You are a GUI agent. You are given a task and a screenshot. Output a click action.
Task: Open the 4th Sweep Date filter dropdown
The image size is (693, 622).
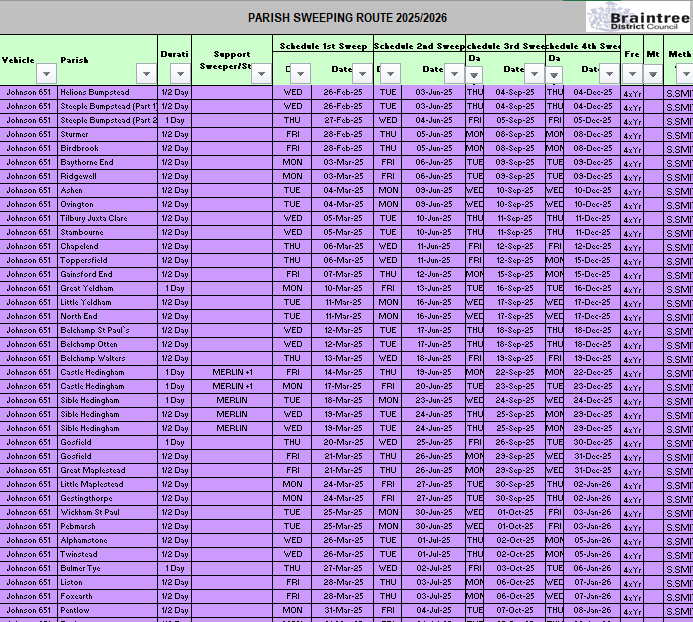[x=609, y=73]
